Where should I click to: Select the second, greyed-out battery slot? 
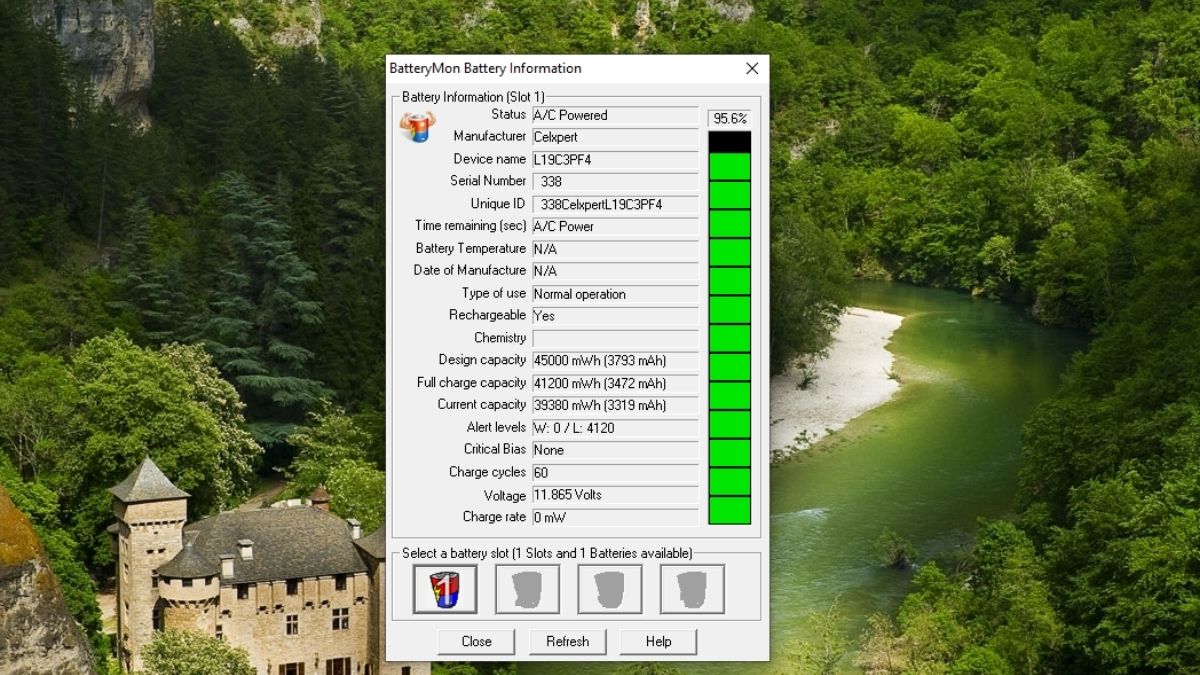click(x=528, y=589)
